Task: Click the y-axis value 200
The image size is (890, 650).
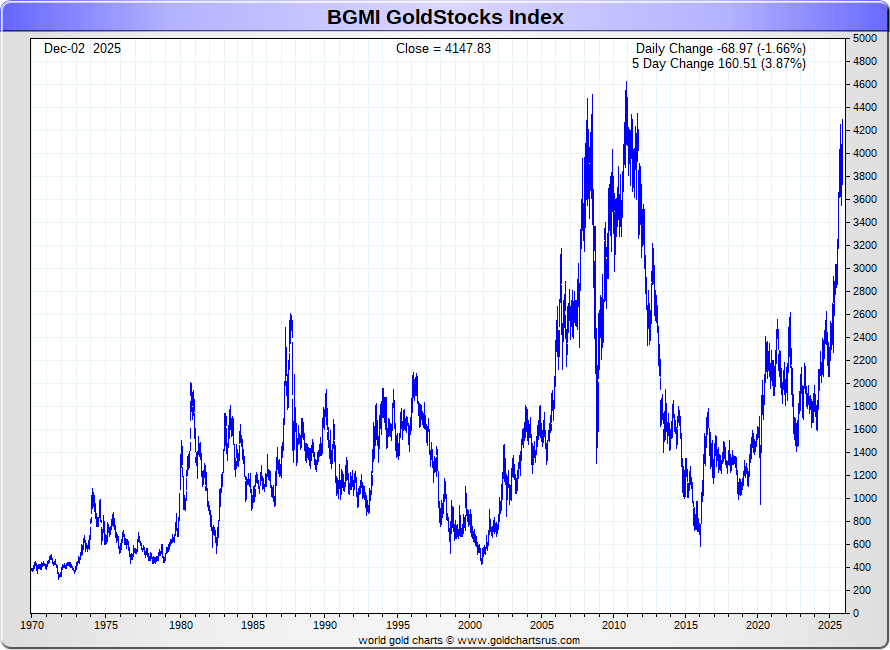Action: [862, 590]
